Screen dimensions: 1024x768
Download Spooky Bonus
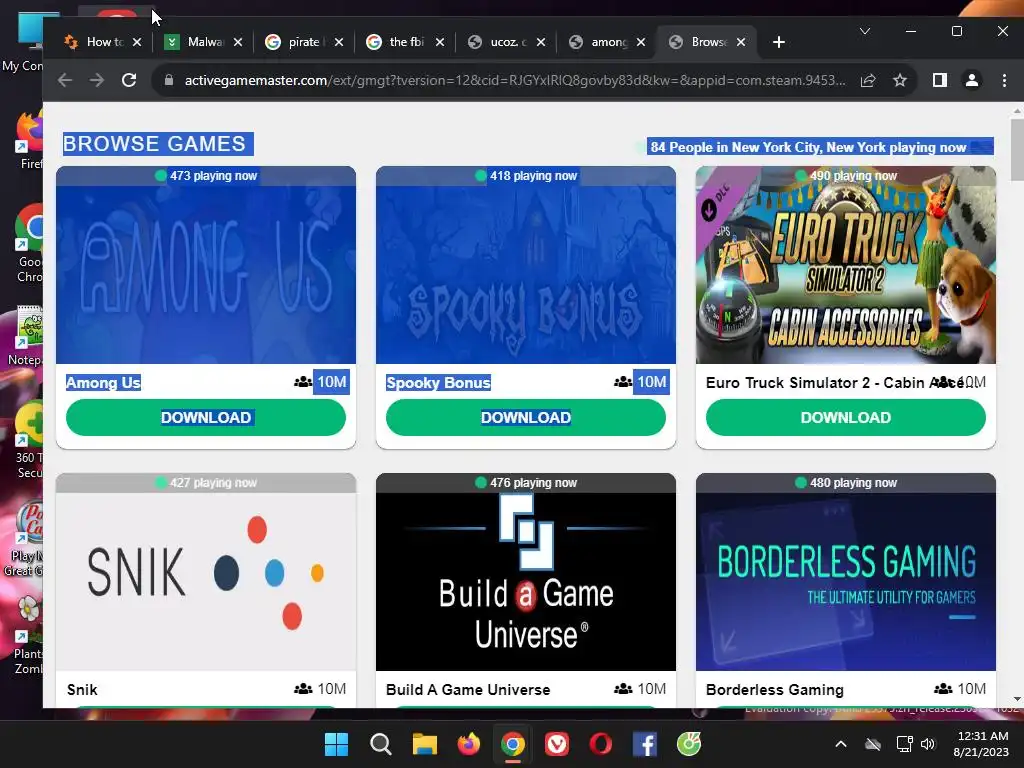pyautogui.click(x=526, y=417)
